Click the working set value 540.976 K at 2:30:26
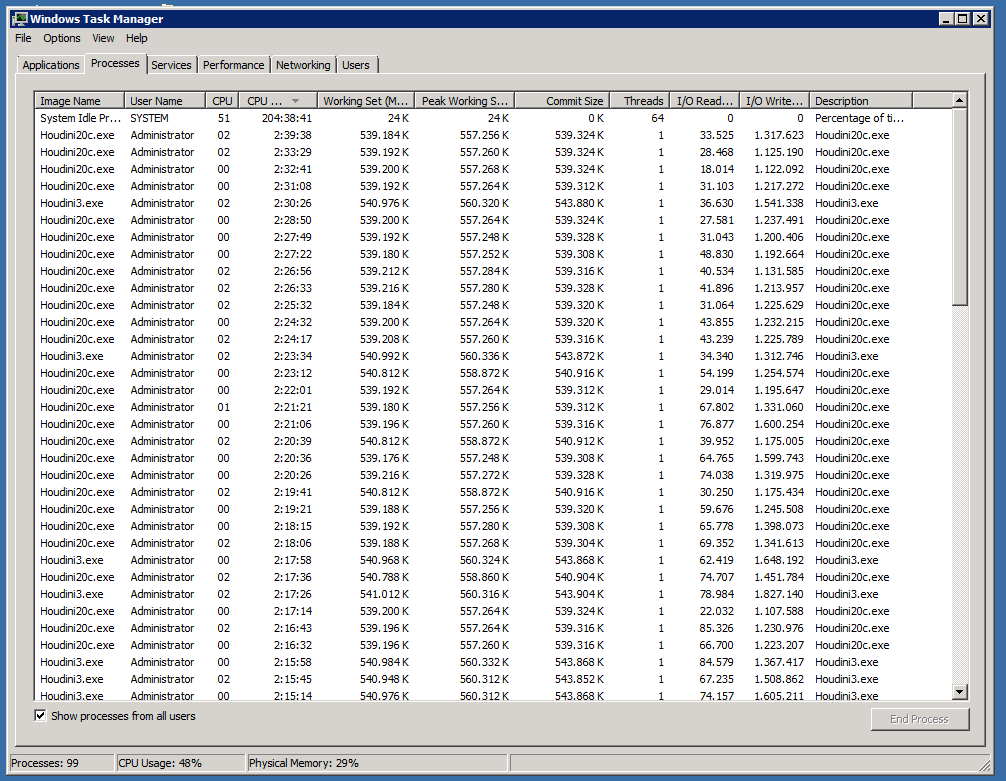This screenshot has width=1006, height=781. point(384,203)
